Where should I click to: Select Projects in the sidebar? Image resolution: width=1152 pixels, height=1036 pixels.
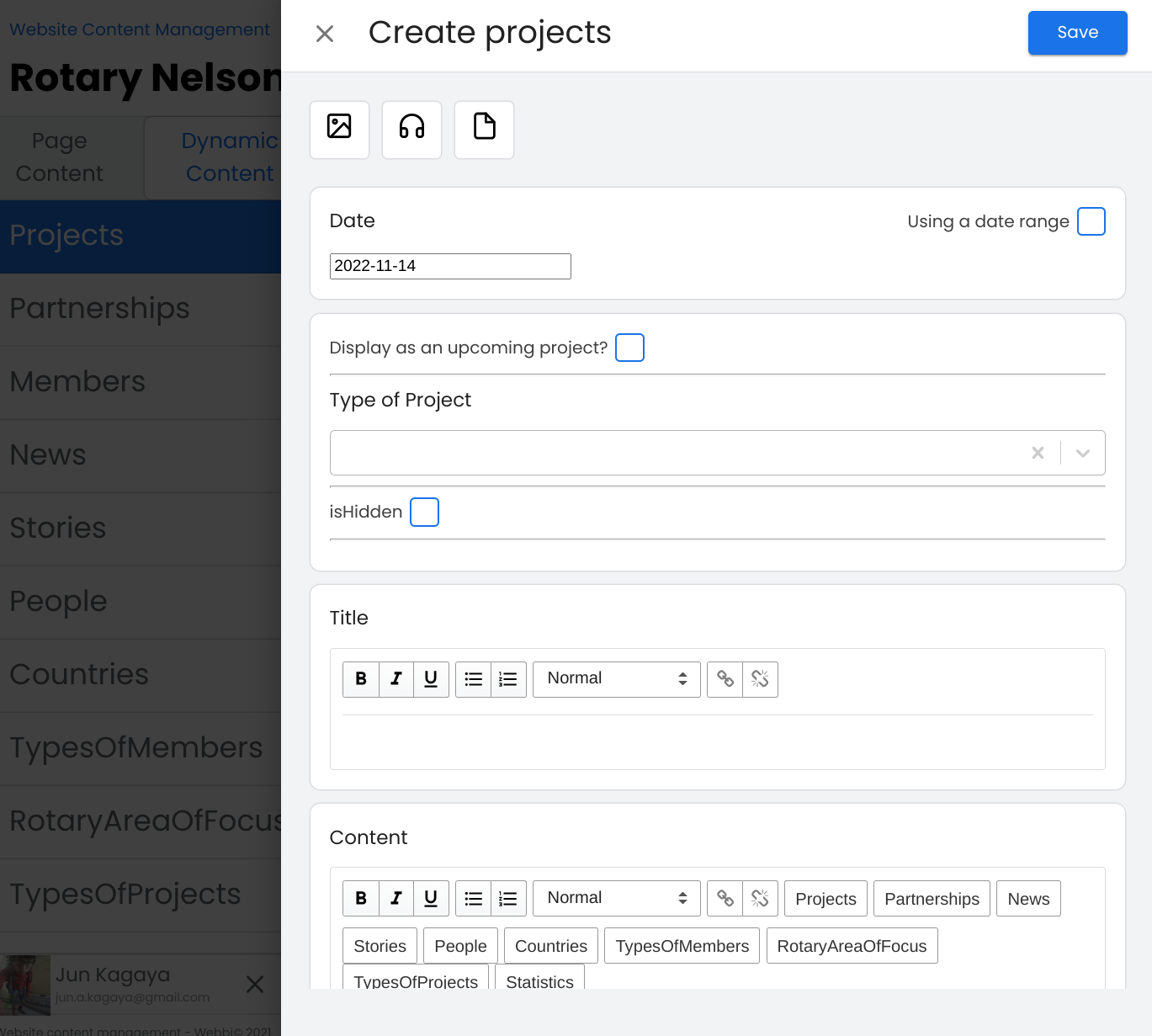click(x=141, y=236)
